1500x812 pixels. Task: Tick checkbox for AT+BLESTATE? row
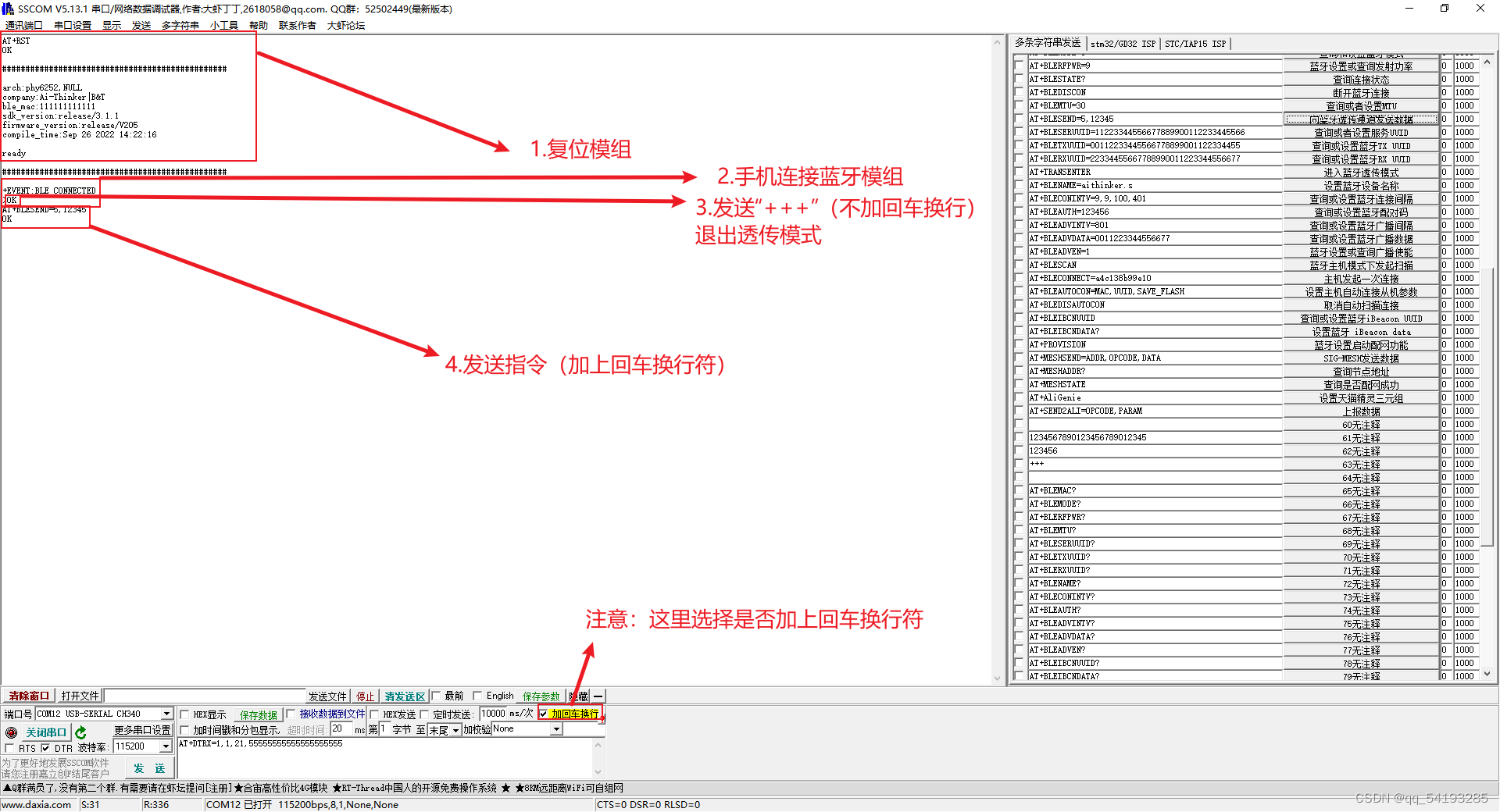[x=1019, y=80]
